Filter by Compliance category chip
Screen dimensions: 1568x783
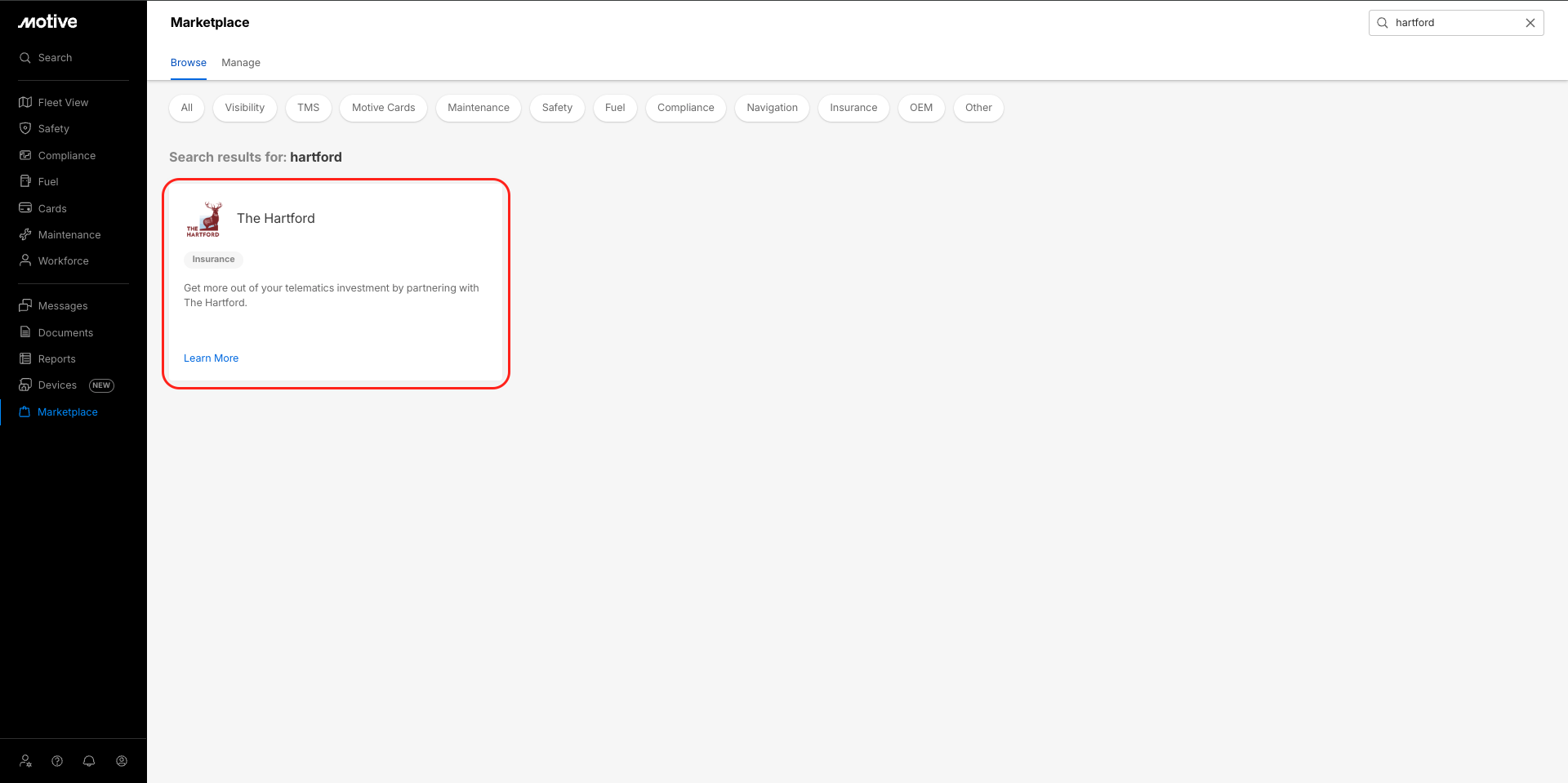[x=686, y=108]
